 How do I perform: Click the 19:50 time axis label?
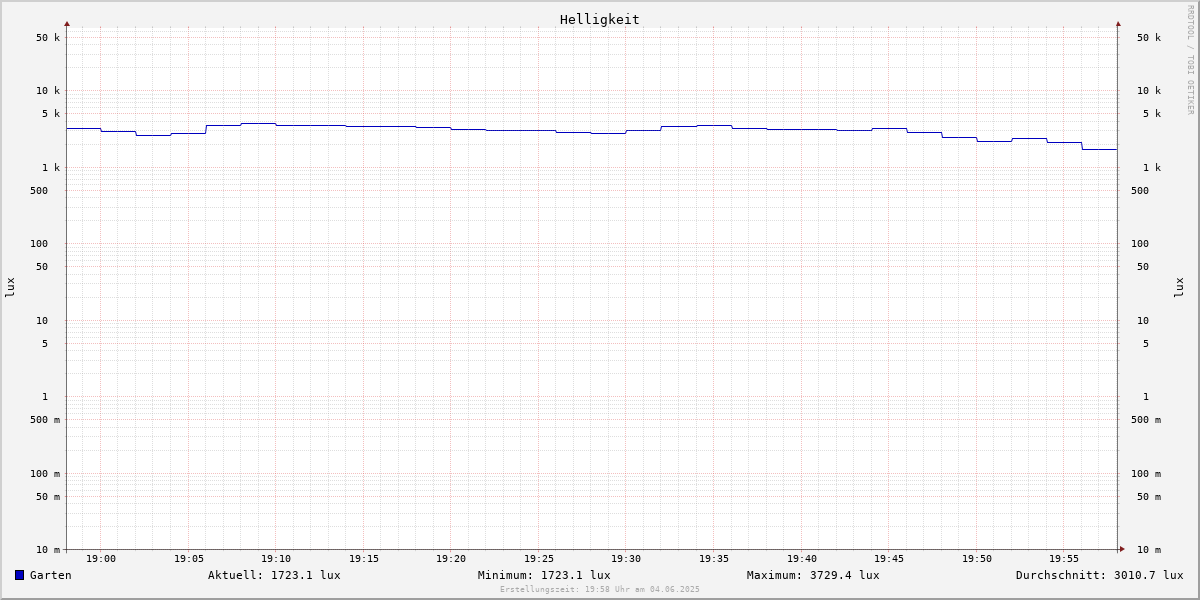click(977, 559)
